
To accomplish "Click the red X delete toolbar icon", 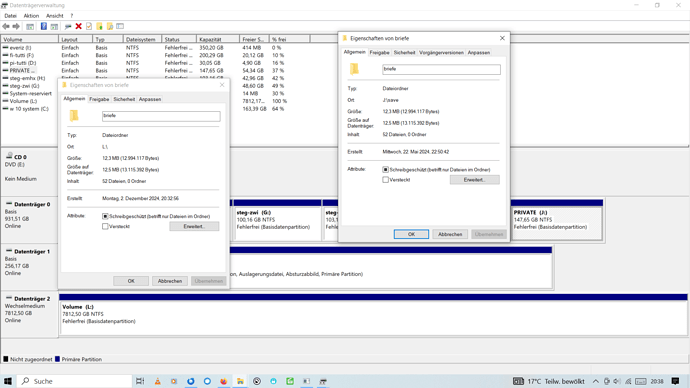I will [x=79, y=26].
